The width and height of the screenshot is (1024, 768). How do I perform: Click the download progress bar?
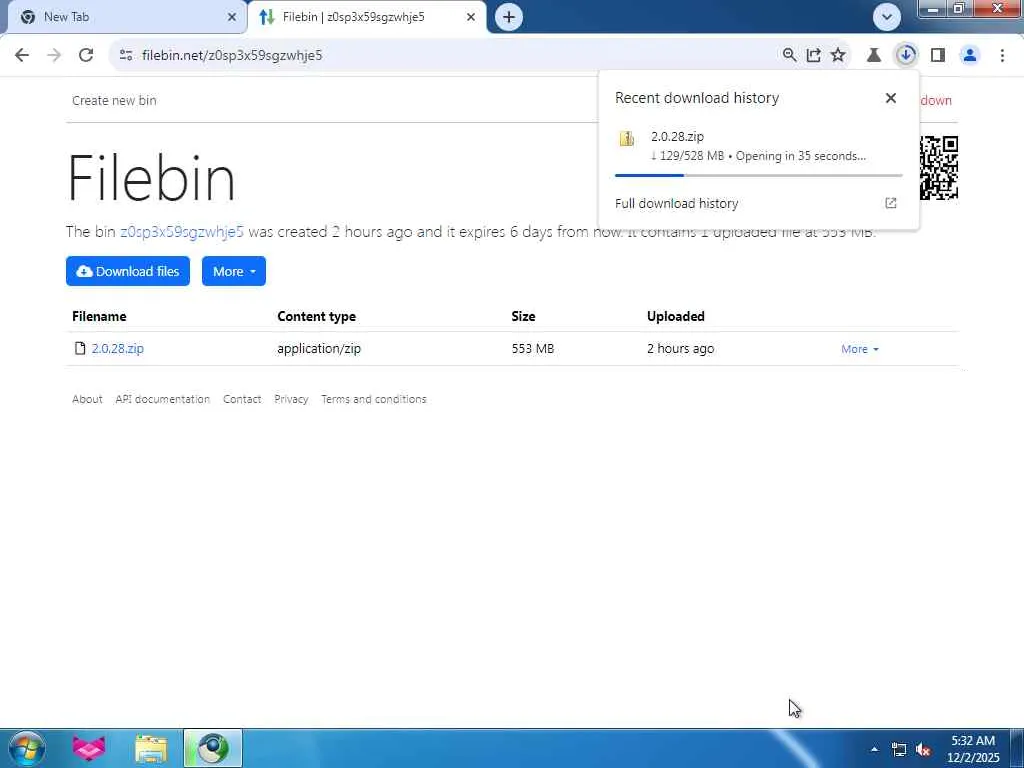tap(758, 175)
